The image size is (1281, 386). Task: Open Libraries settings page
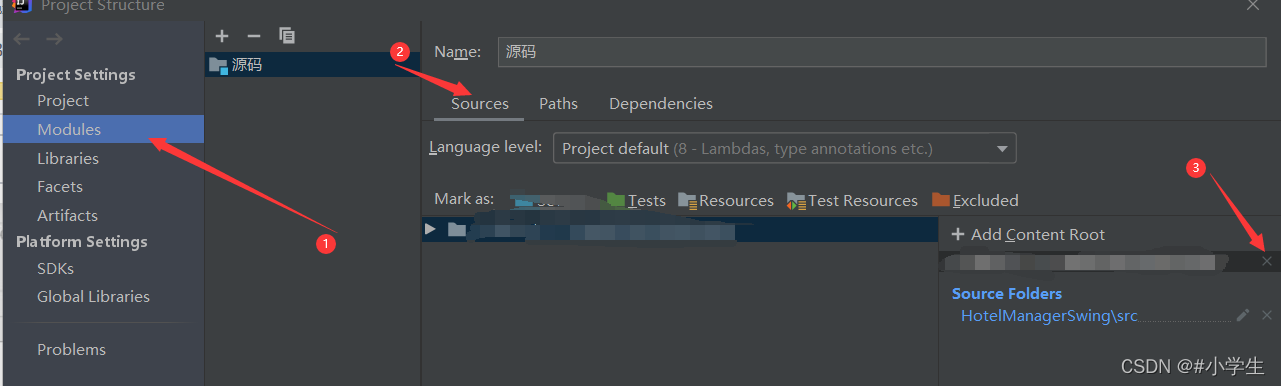68,159
